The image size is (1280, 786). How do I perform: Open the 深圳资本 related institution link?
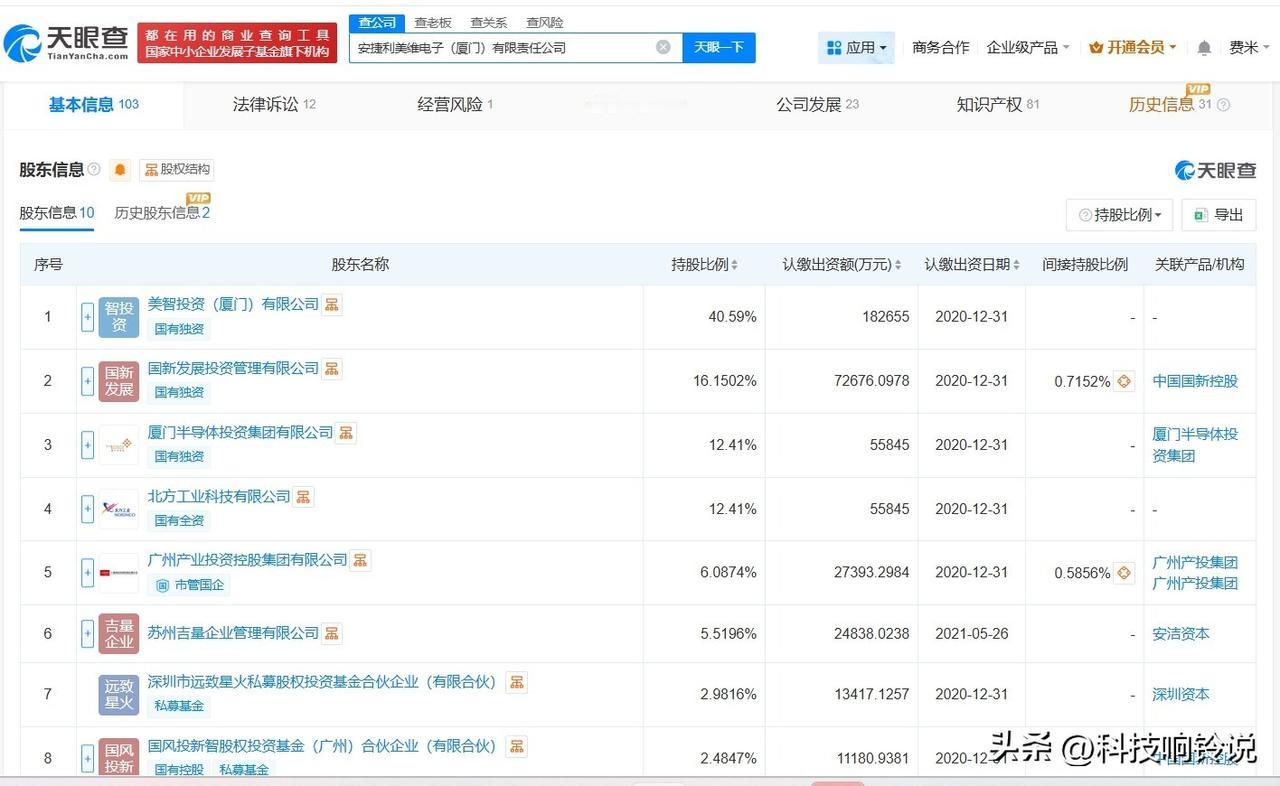(1181, 695)
